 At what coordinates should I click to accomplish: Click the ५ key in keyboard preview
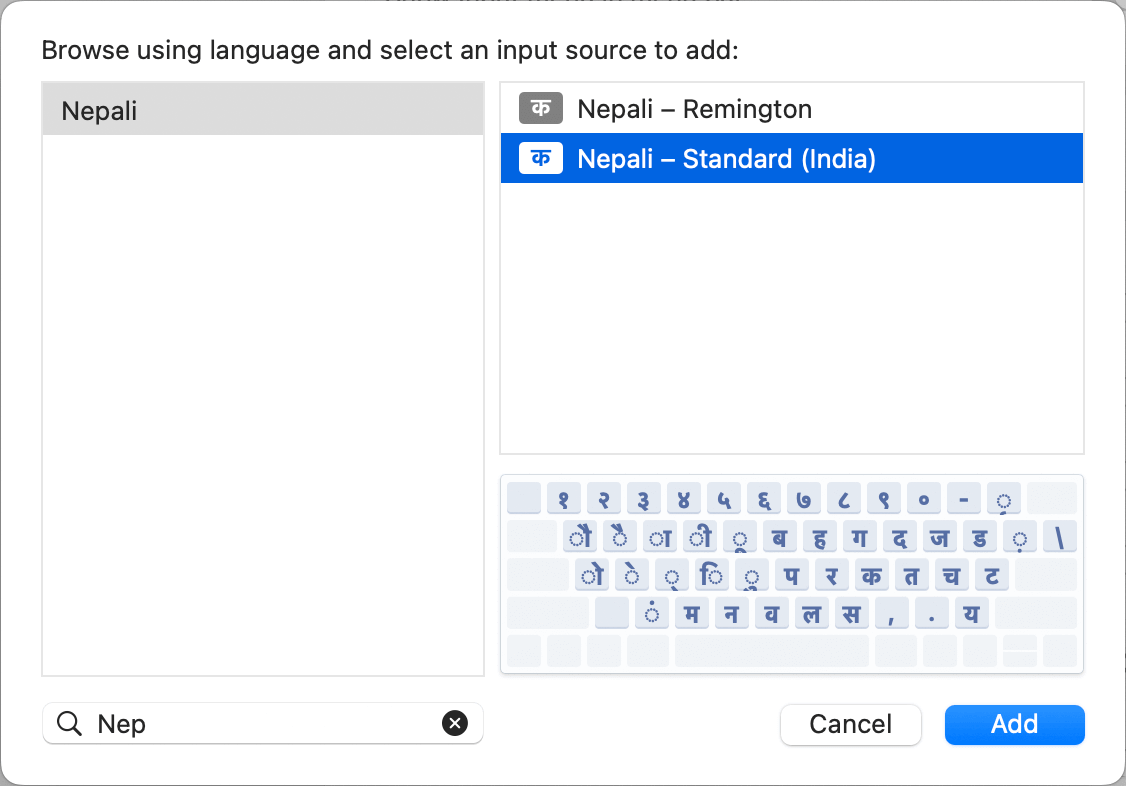tap(724, 498)
